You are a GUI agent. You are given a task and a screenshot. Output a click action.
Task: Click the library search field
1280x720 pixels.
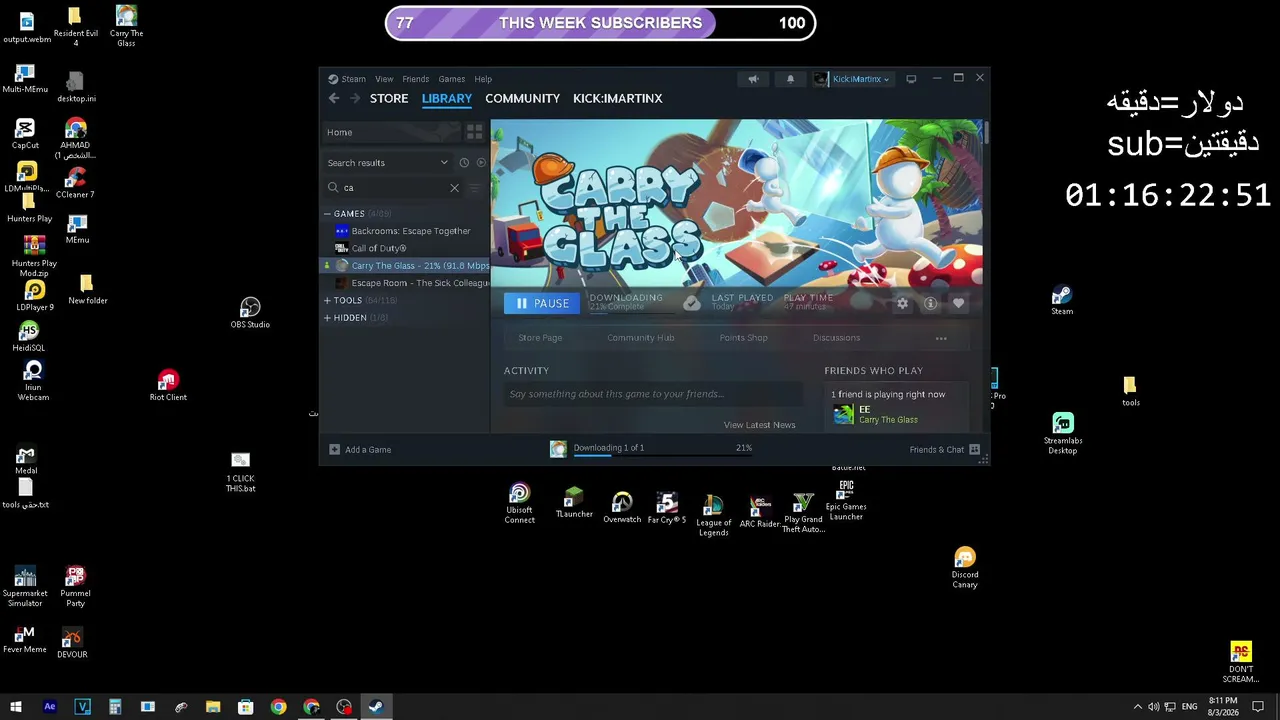tap(393, 188)
